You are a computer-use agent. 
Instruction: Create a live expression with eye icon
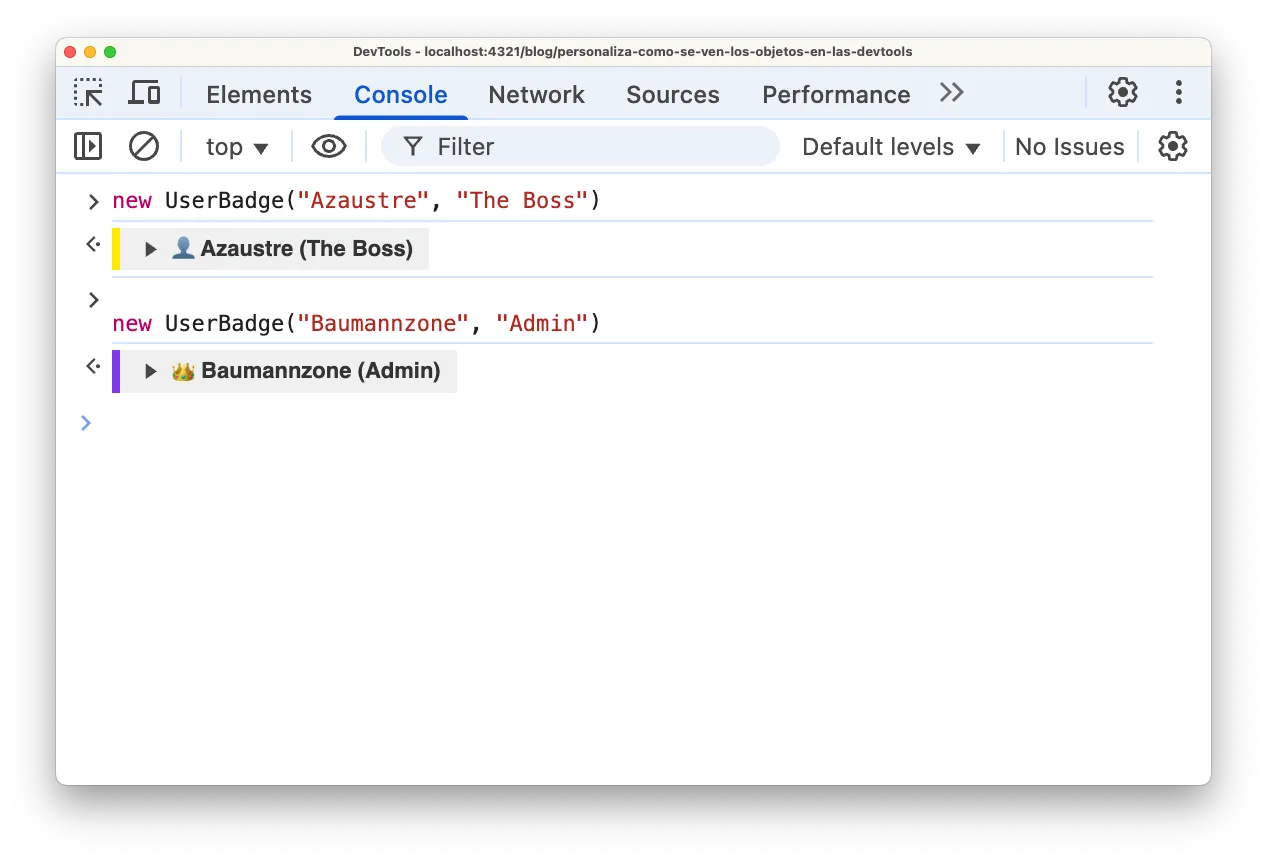click(329, 147)
